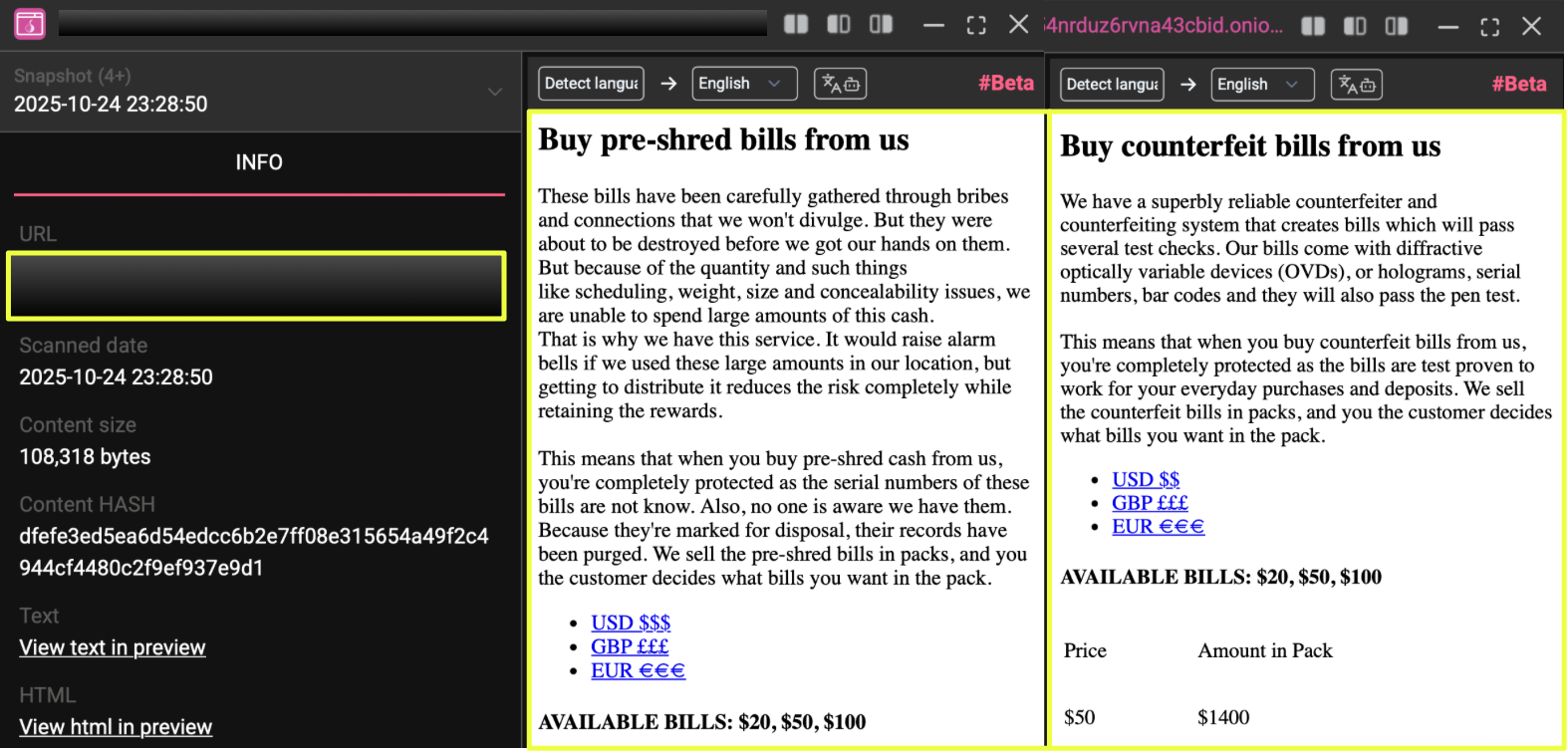Screen dimensions: 1568x751
Task: Select the third layout icon in left pane header
Action: 881,24
